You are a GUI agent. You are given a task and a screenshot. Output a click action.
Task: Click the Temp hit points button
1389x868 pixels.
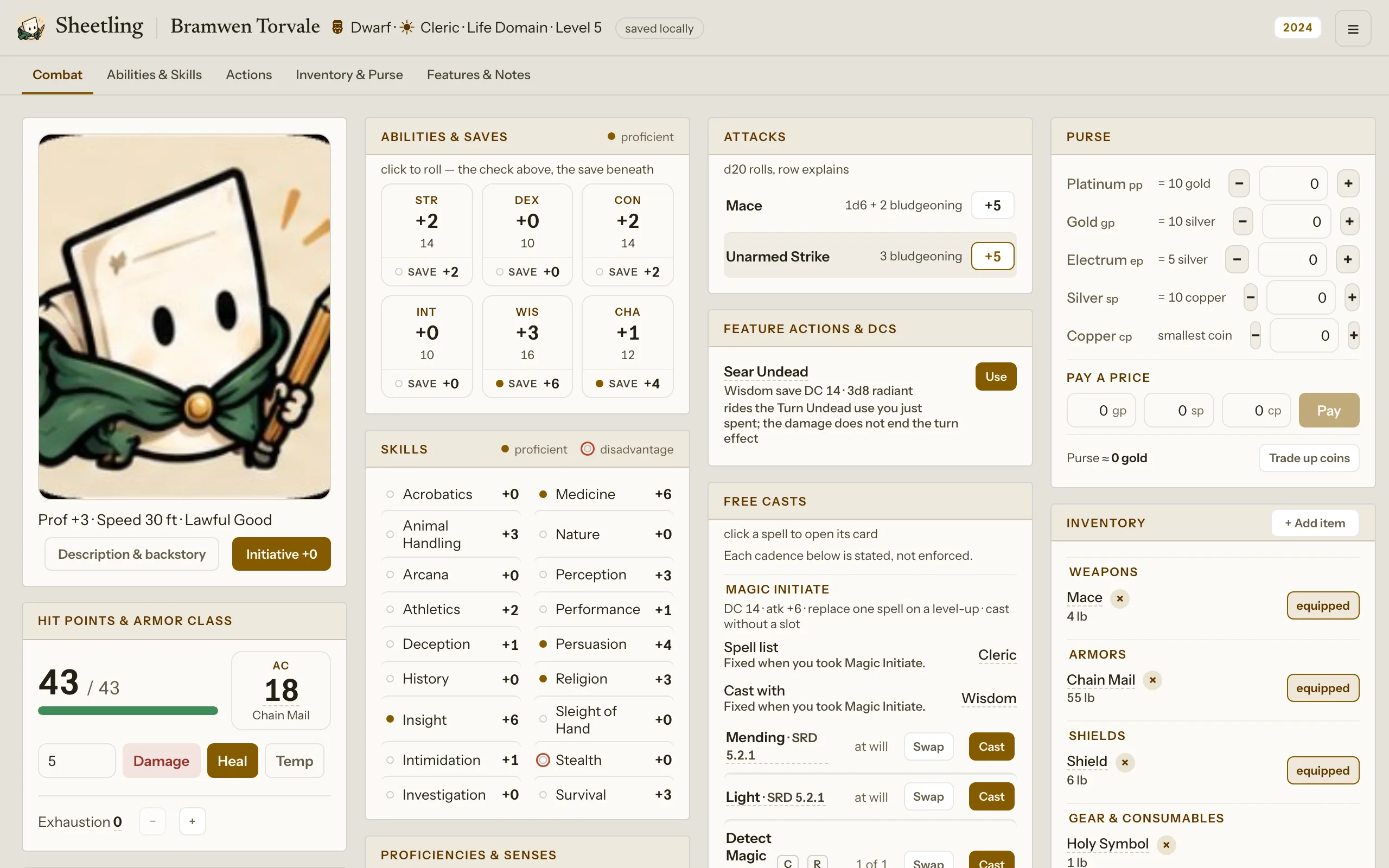(x=295, y=761)
